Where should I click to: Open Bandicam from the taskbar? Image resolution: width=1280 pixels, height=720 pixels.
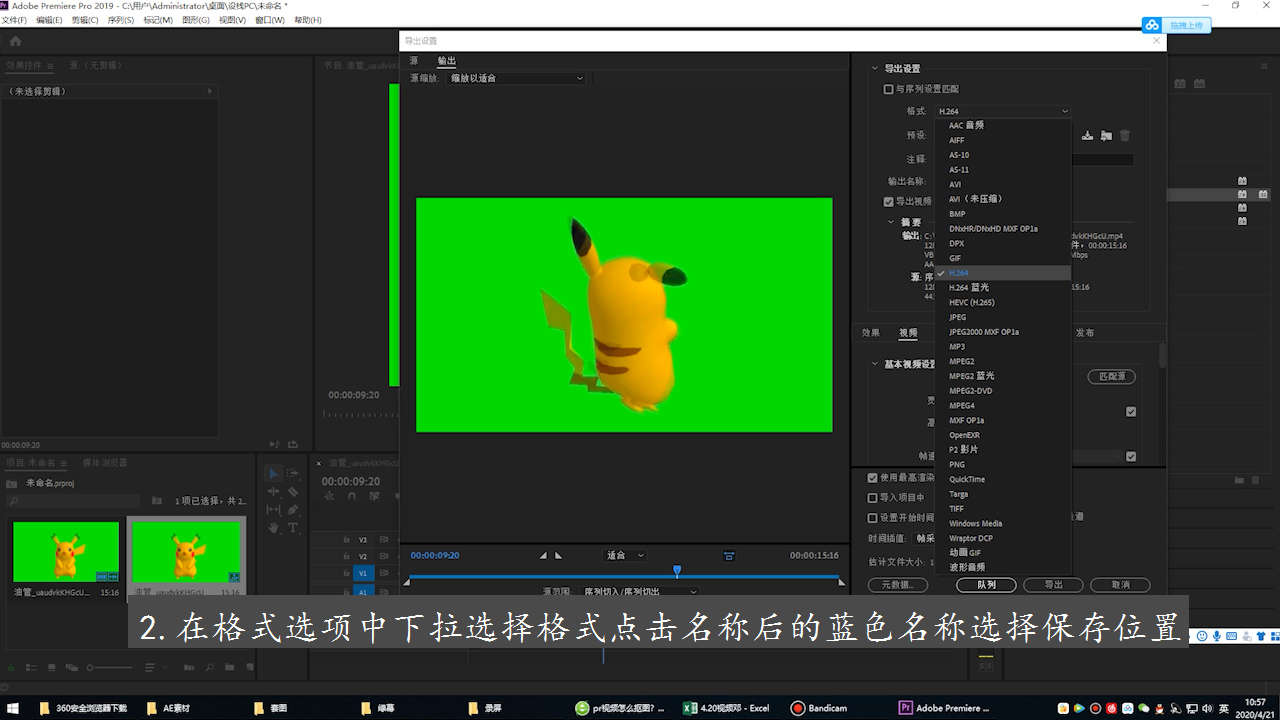tap(820, 708)
